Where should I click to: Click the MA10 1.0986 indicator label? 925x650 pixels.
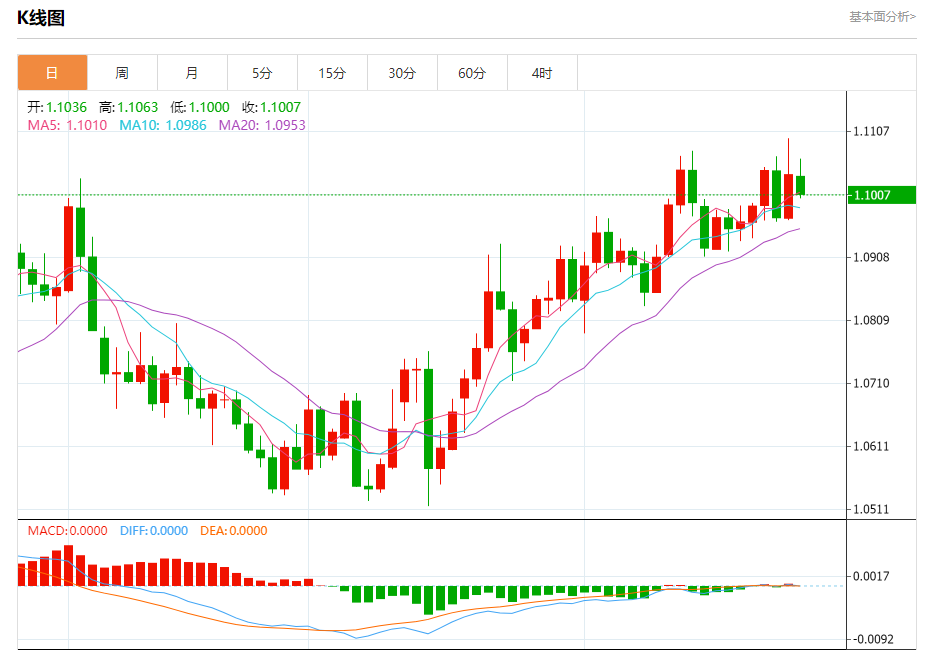pyautogui.click(x=163, y=125)
